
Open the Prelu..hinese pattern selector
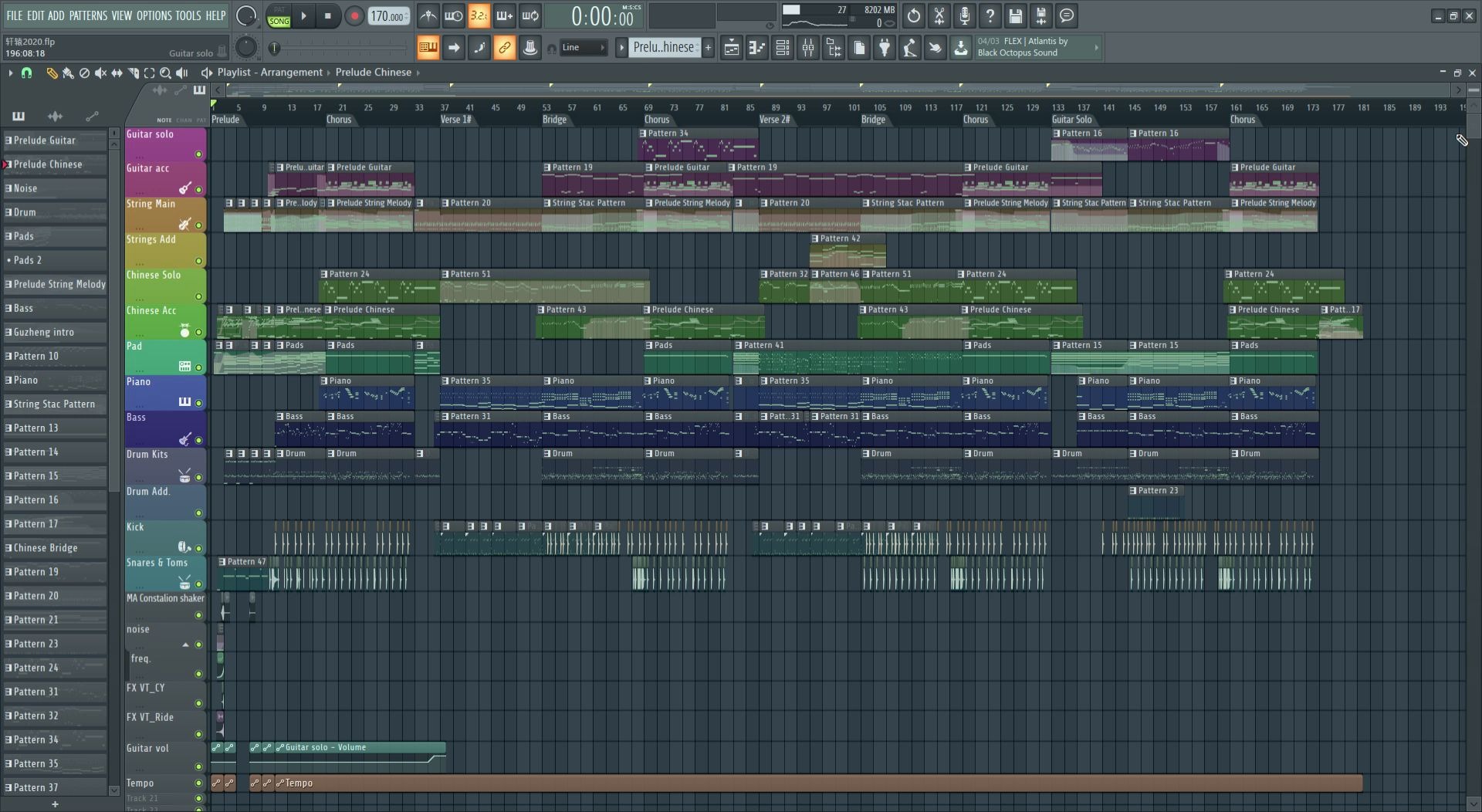(x=665, y=48)
